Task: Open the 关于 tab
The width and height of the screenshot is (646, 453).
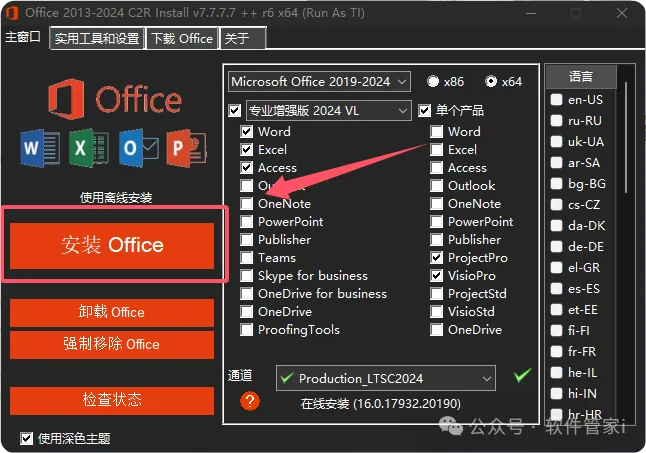Action: tap(243, 38)
